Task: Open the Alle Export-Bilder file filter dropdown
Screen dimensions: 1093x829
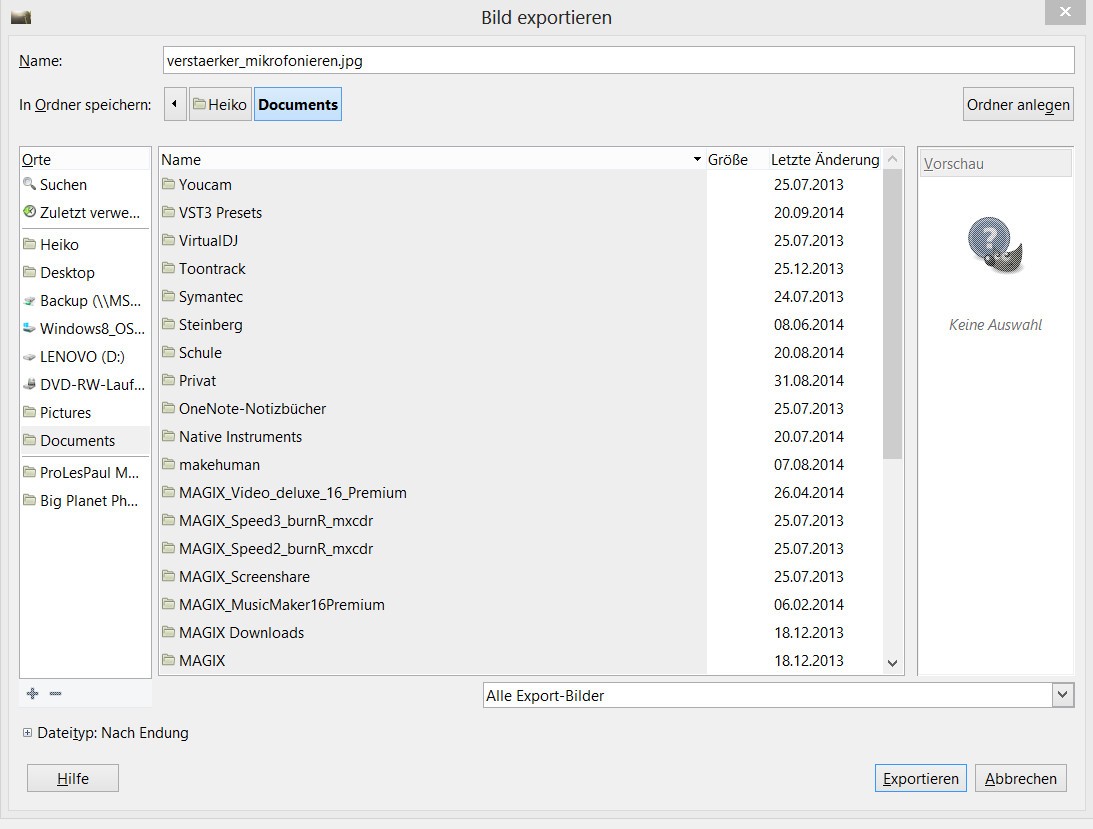Action: [777, 695]
